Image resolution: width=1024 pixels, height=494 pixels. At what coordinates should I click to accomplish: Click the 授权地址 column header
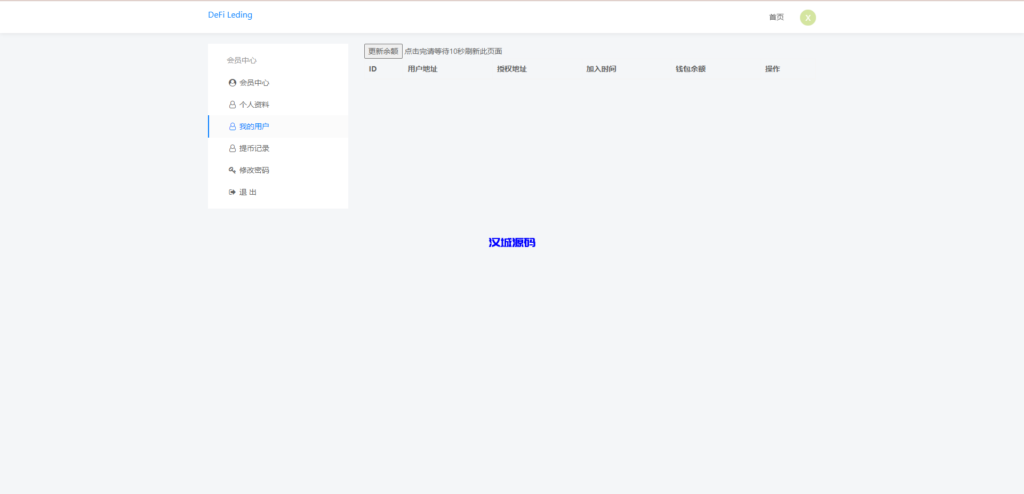click(x=511, y=69)
